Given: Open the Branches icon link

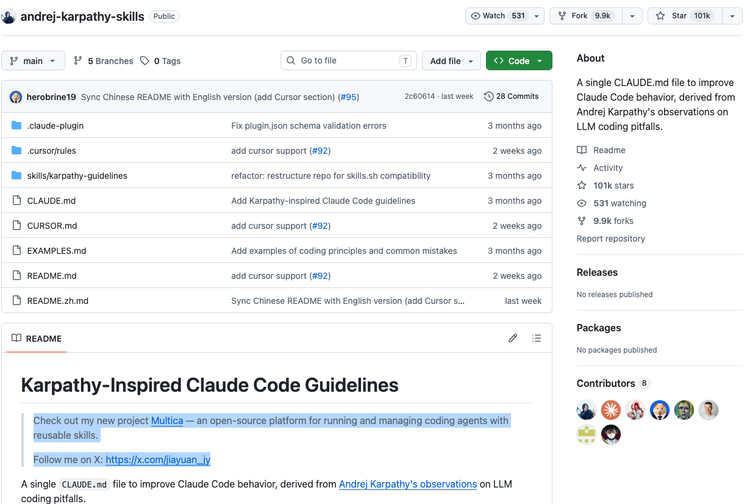Looking at the screenshot, I should pos(77,61).
